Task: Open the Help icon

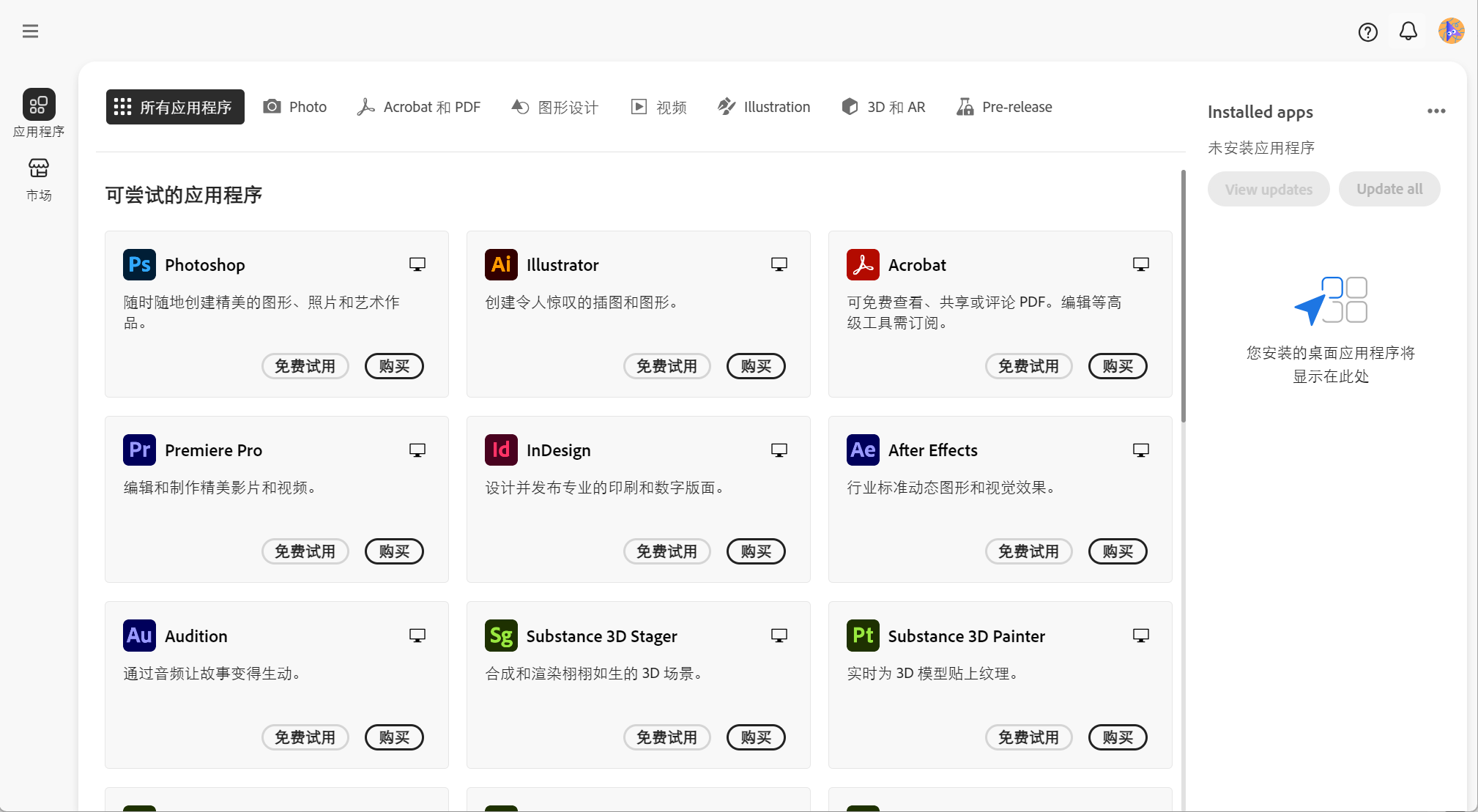Action: point(1367,31)
